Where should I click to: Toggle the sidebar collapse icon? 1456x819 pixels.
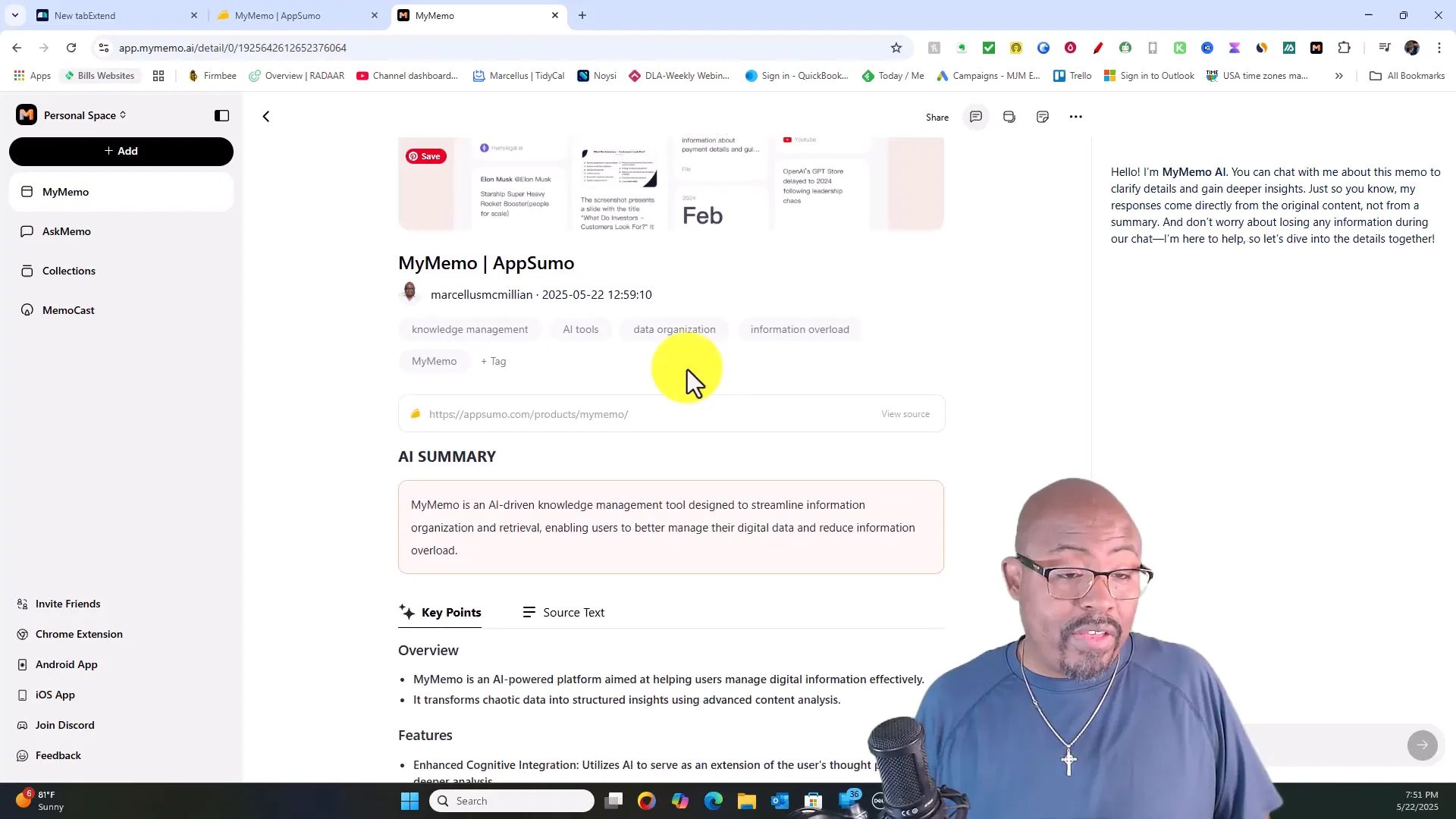coord(221,115)
